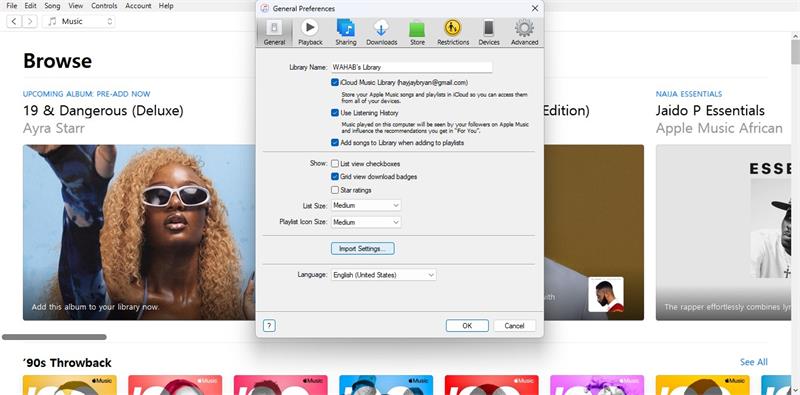Open the Controls menu
Image resolution: width=800 pixels, height=395 pixels.
pyautogui.click(x=104, y=6)
